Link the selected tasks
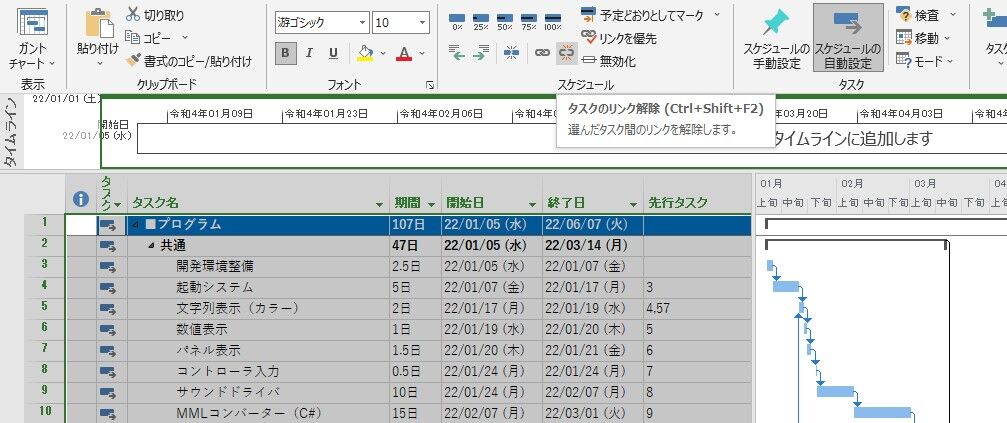1007x423 pixels. (x=543, y=53)
